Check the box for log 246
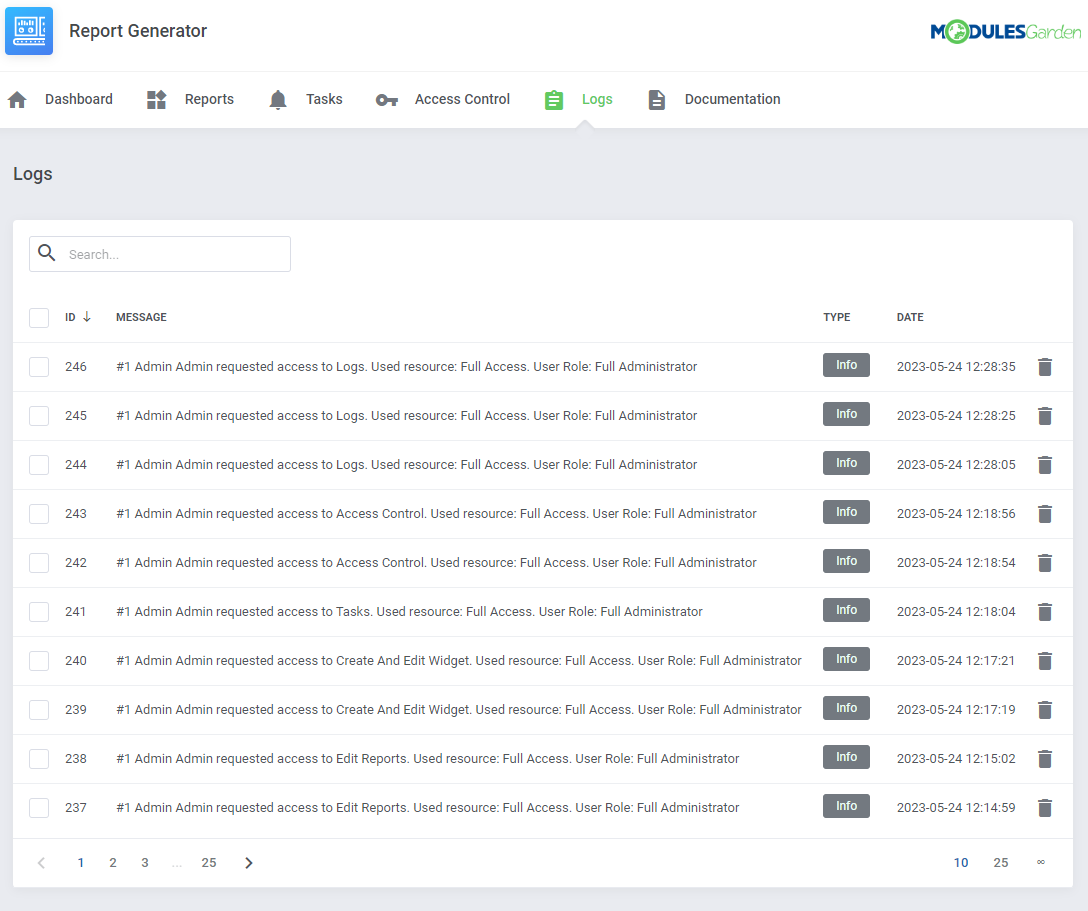The height and width of the screenshot is (911, 1088). (39, 366)
